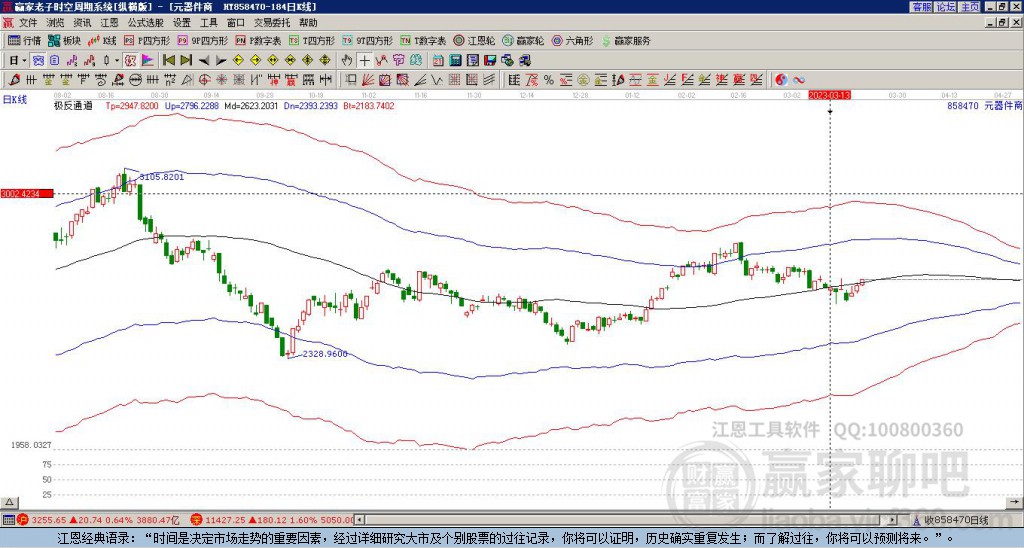Jump to last bar icon

coord(186,61)
